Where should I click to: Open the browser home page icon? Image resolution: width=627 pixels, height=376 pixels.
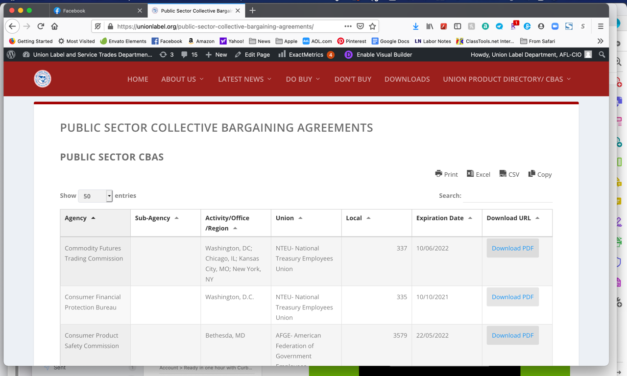pyautogui.click(x=54, y=26)
